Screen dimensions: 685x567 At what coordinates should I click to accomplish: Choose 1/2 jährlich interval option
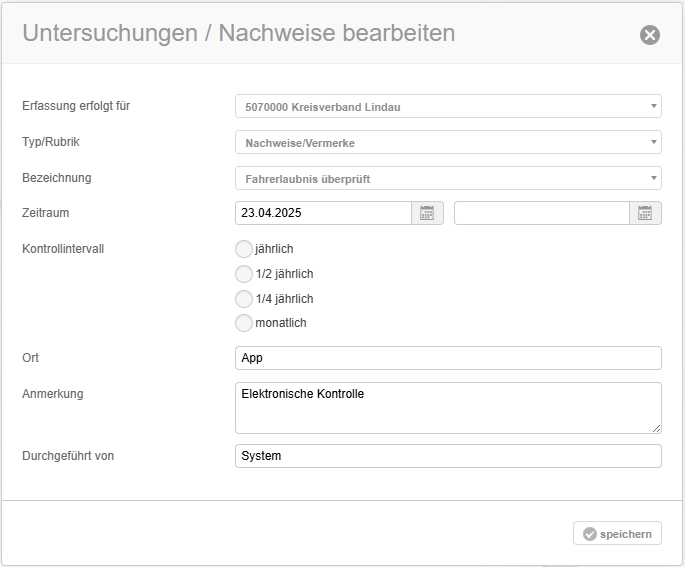tap(244, 274)
